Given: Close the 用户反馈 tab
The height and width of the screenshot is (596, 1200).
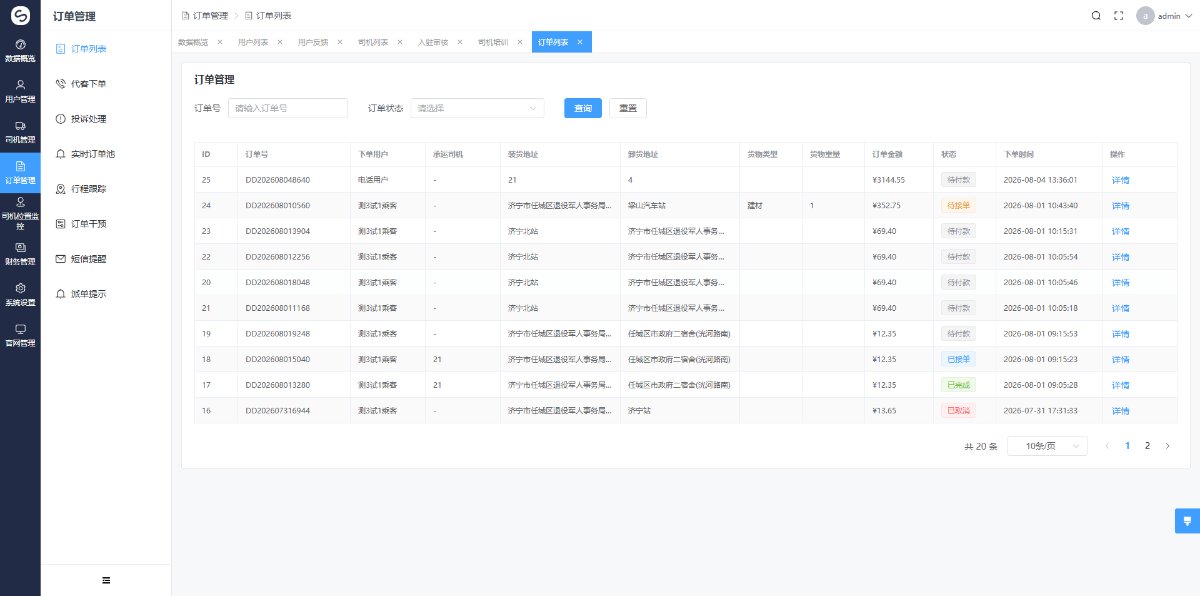Looking at the screenshot, I should click(x=339, y=42).
